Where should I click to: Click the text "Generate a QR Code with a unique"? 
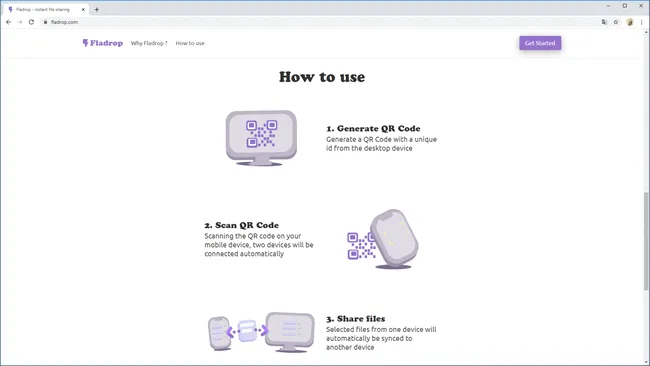381,139
